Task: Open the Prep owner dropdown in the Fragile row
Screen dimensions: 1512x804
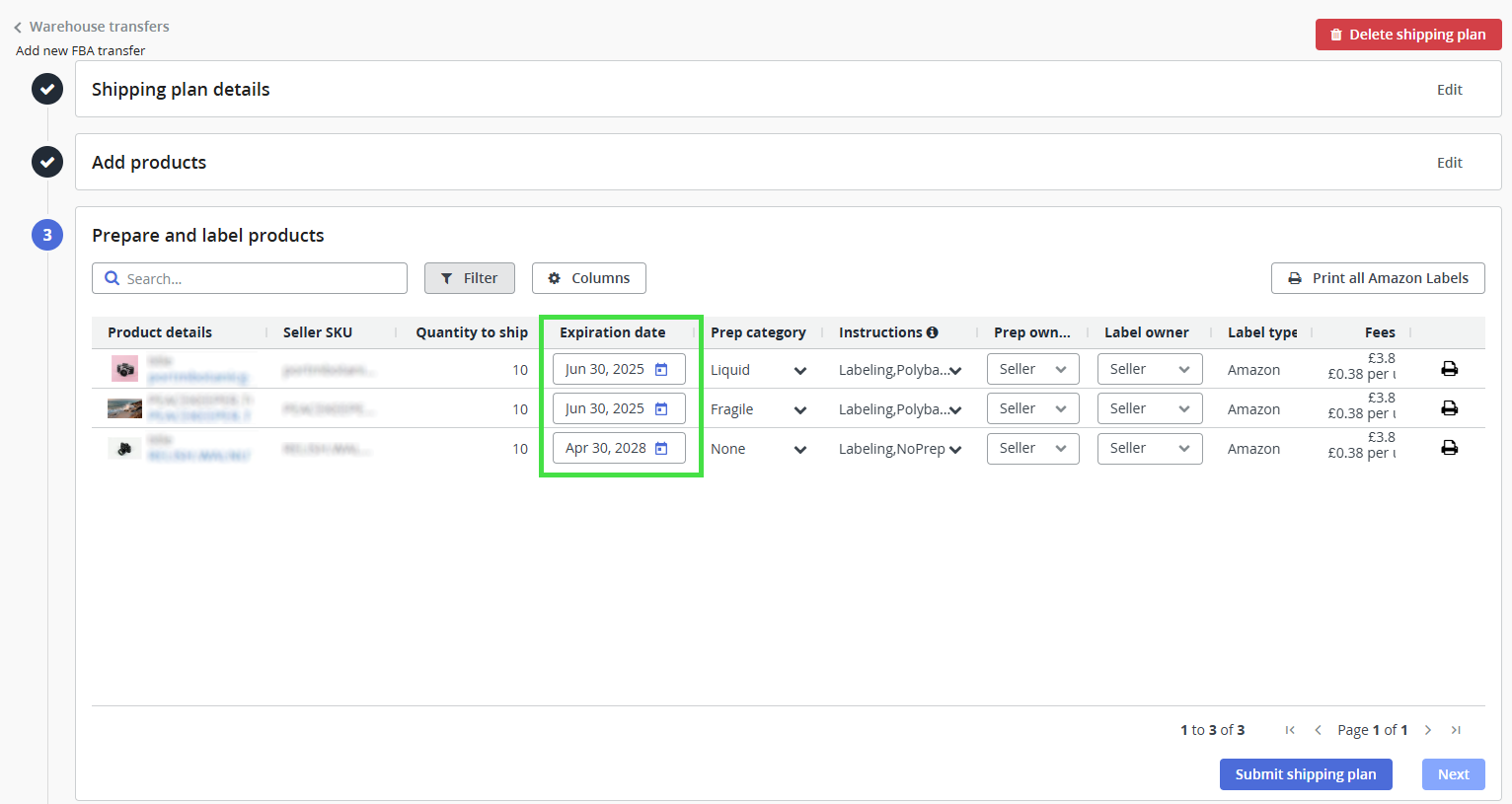Action: coord(1032,408)
